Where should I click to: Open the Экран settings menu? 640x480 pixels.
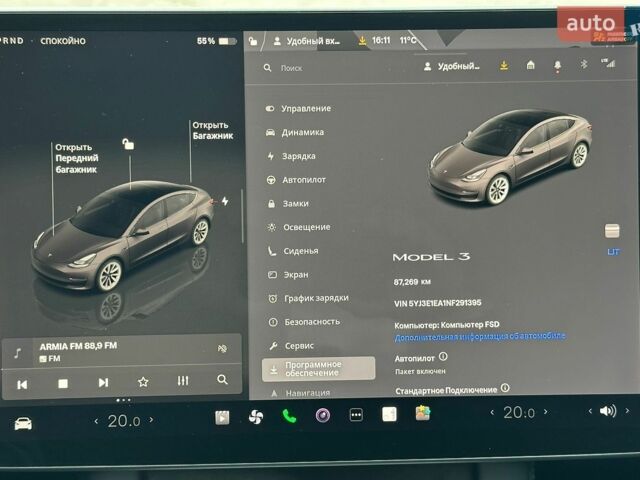click(288, 275)
